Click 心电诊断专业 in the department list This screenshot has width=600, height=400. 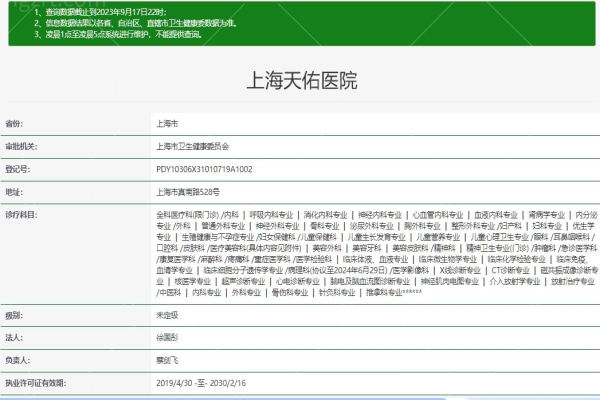pos(298,281)
